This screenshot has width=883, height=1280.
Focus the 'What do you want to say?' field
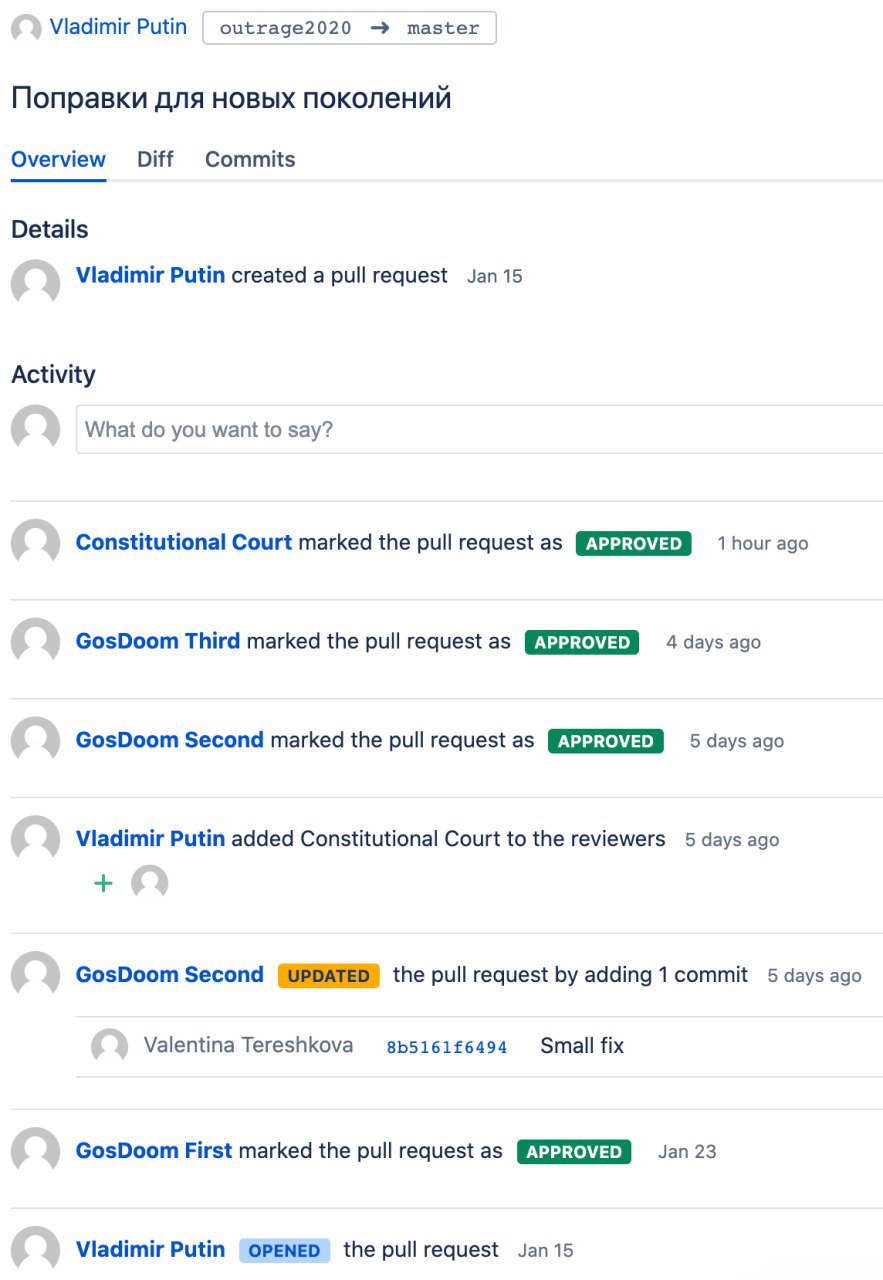click(480, 430)
